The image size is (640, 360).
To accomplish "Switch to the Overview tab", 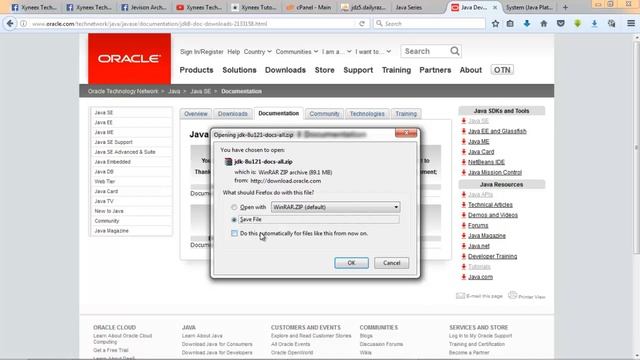I will coord(196,114).
